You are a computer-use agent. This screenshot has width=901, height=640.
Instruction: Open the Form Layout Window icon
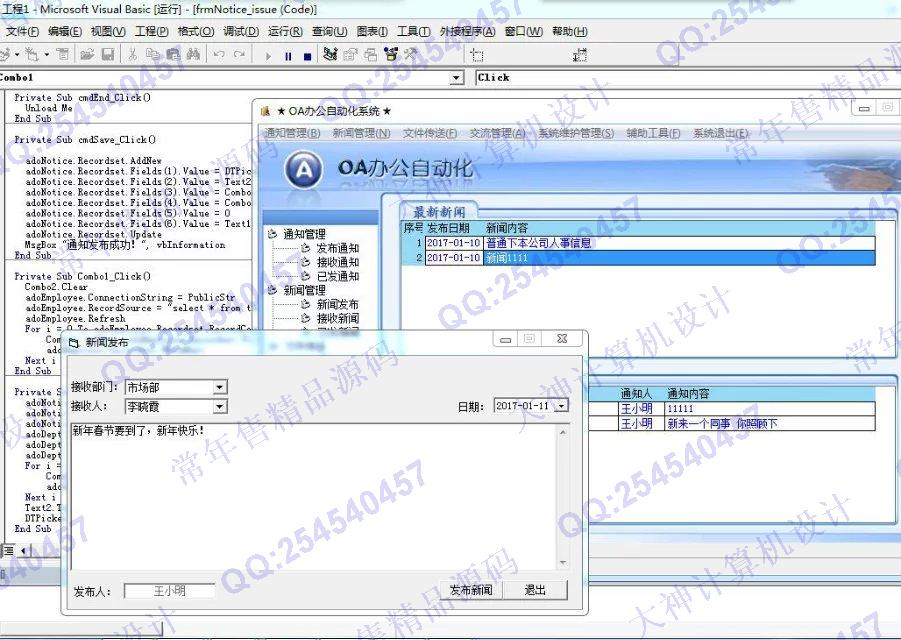pos(371,55)
